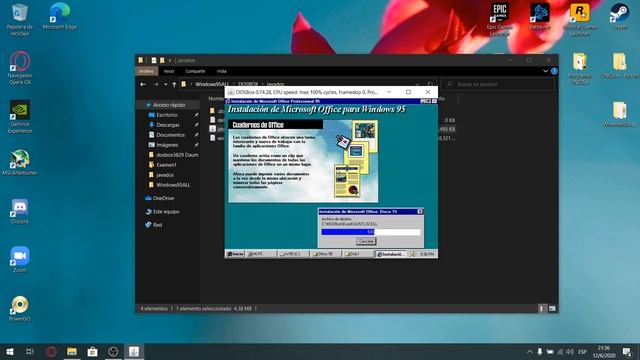Select Office 95 task in Win95 taskbar
This screenshot has height=360, width=640.
tap(325, 254)
